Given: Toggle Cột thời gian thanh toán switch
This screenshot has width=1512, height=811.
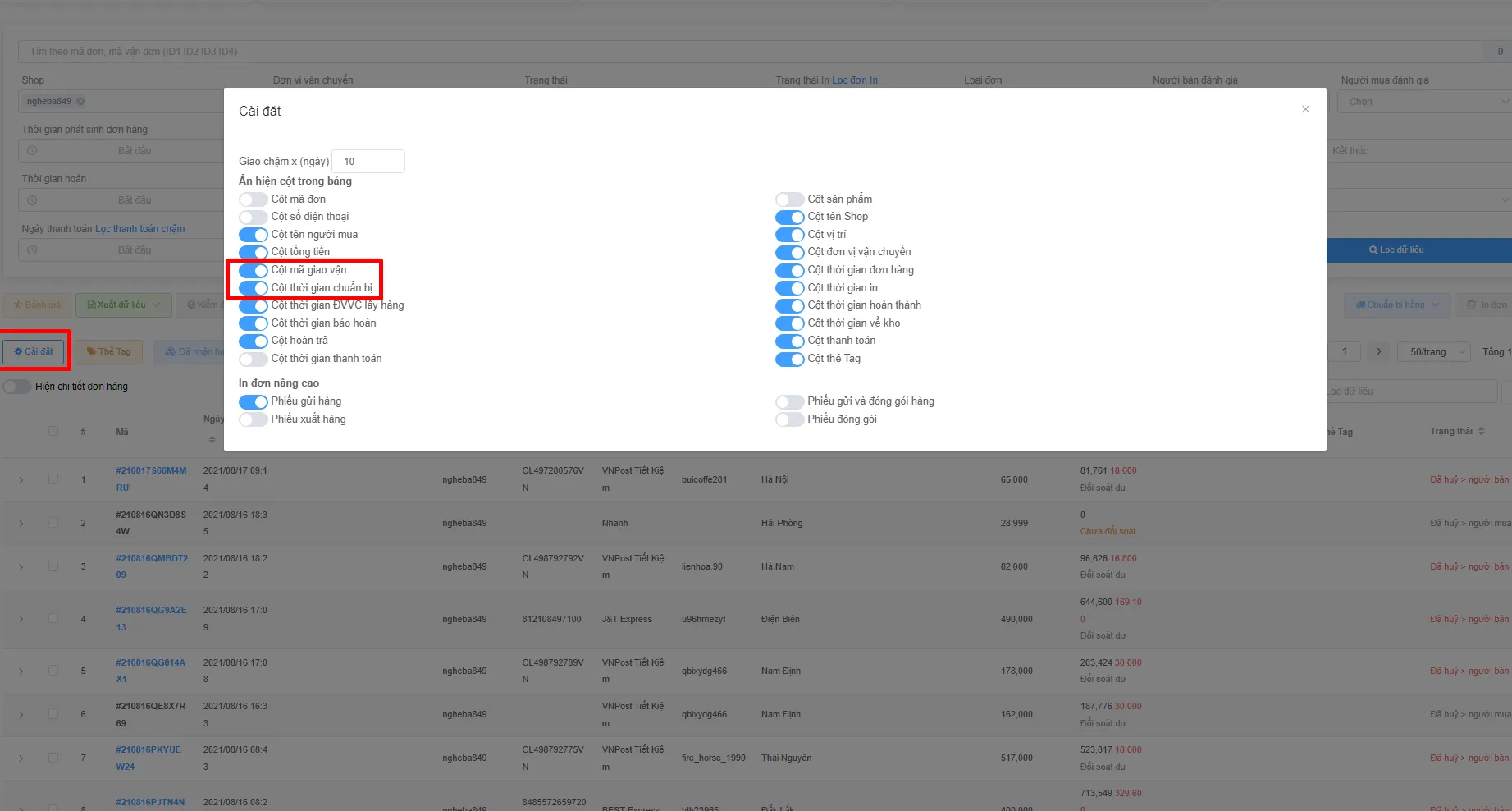Looking at the screenshot, I should [254, 359].
